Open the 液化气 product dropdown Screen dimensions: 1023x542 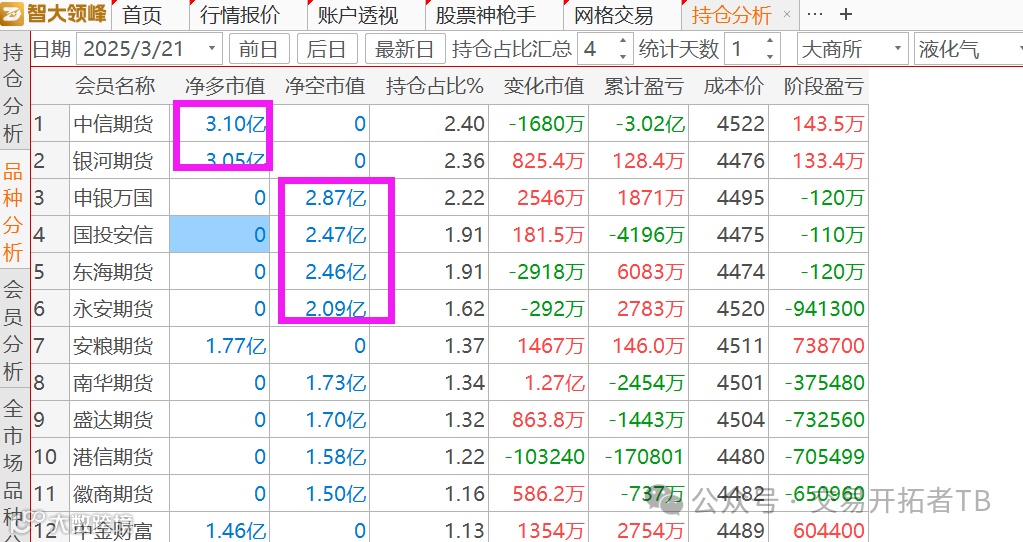pos(968,49)
